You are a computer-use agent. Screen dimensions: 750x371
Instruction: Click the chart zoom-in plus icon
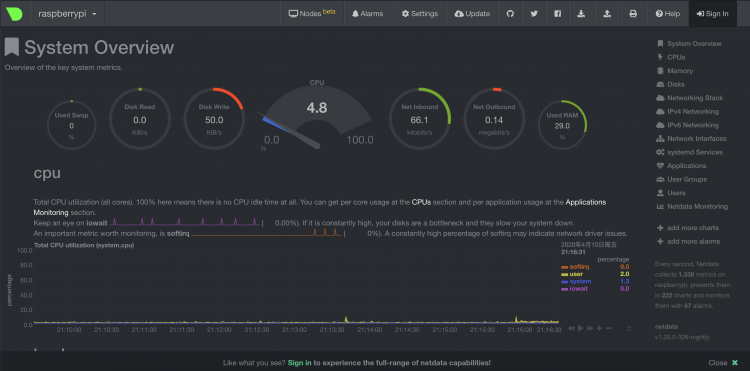click(x=599, y=328)
